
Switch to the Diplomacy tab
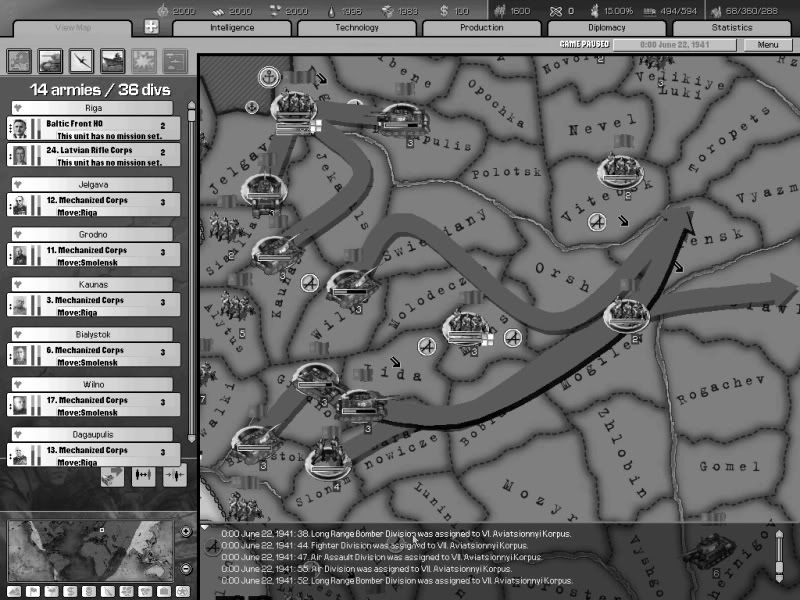(606, 27)
